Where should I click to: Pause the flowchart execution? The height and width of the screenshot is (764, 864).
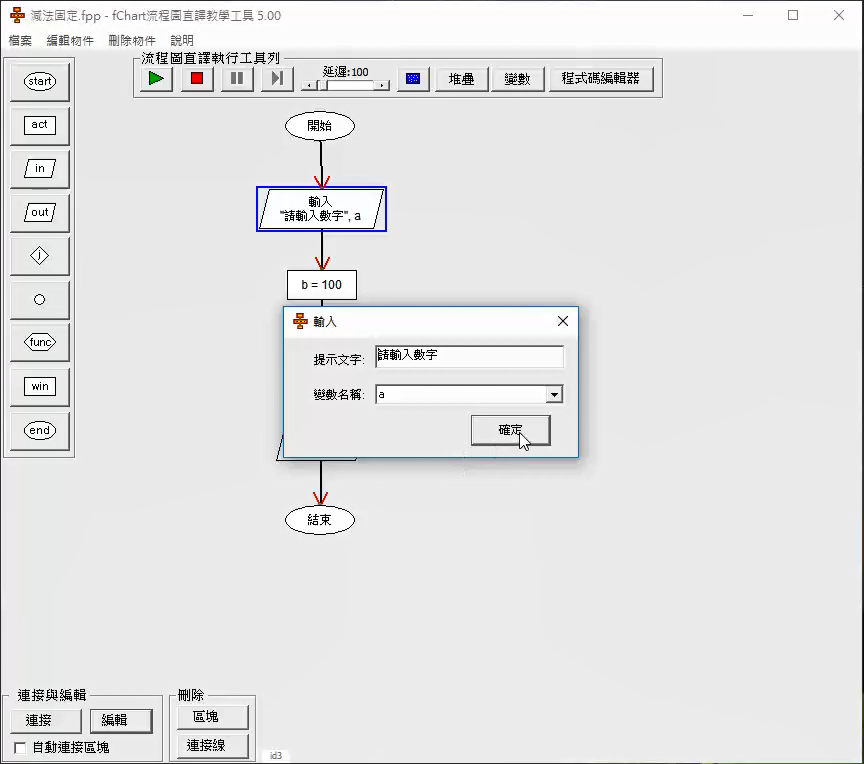pyautogui.click(x=237, y=79)
